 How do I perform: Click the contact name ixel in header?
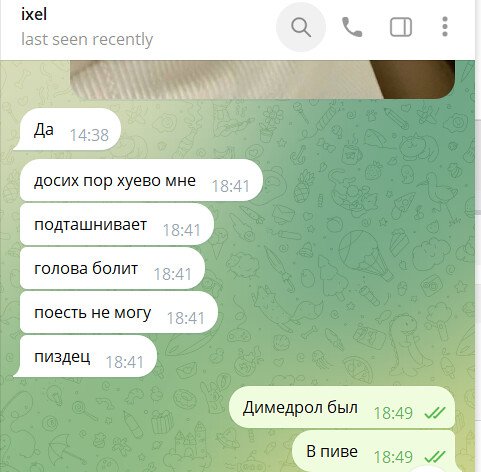34,14
